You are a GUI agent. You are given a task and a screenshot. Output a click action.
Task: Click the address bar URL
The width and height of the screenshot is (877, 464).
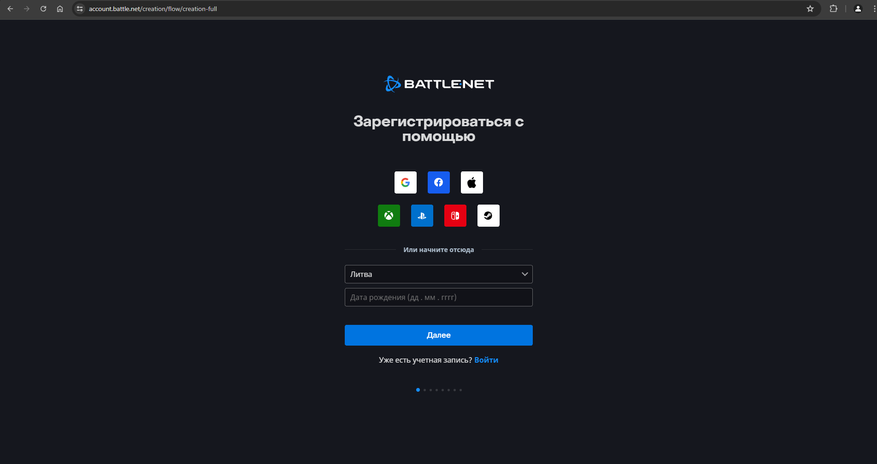pos(153,9)
